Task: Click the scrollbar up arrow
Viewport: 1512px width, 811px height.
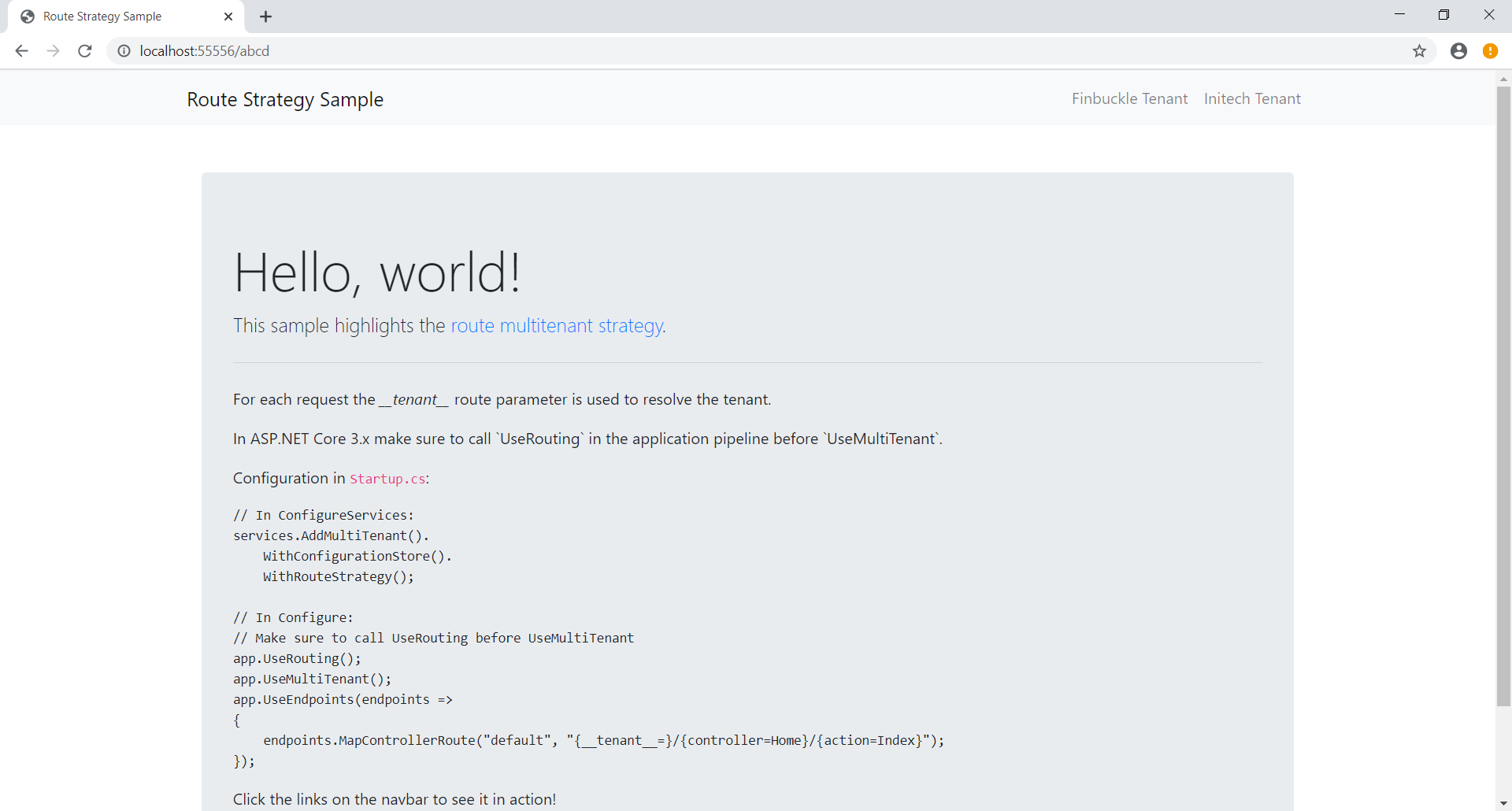Action: (x=1503, y=79)
